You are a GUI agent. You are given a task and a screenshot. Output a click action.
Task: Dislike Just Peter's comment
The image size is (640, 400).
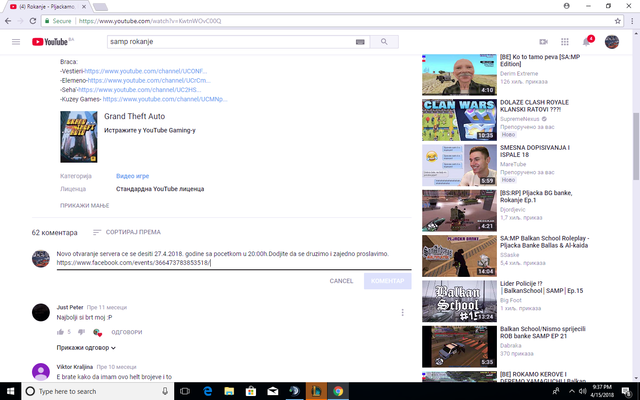pos(82,332)
